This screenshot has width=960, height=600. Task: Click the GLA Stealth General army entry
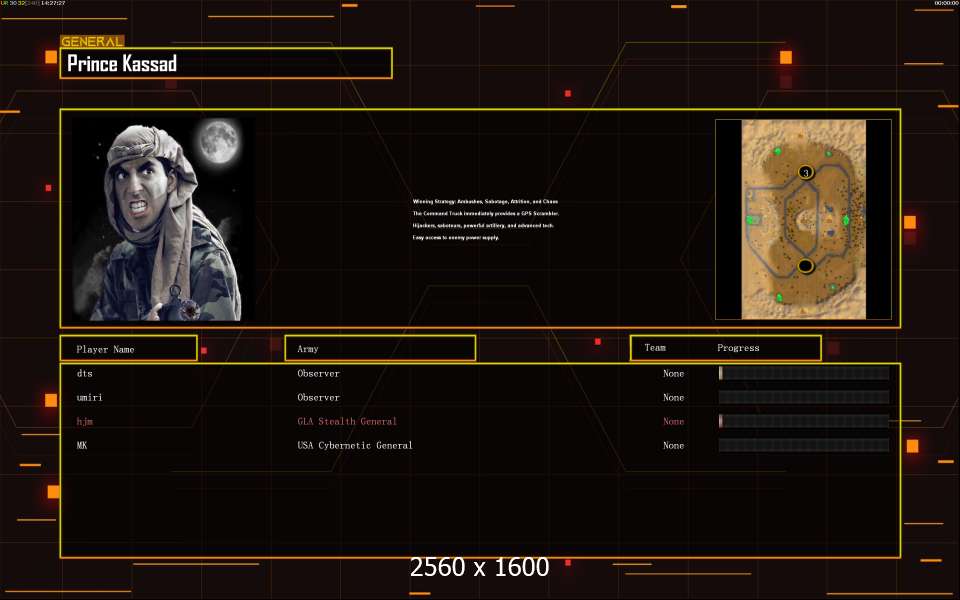click(x=347, y=422)
